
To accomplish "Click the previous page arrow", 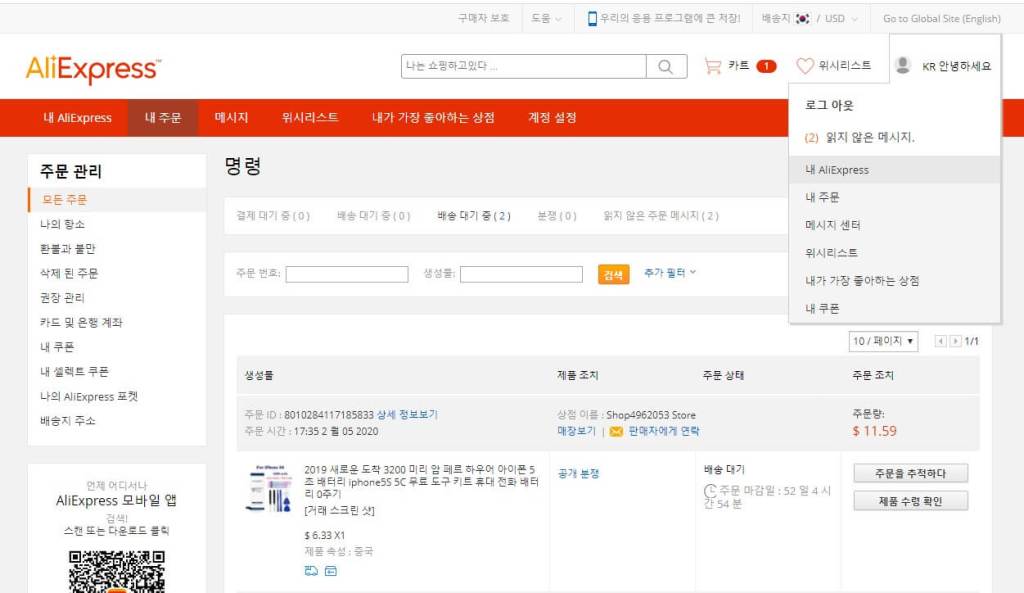I will click(x=940, y=341).
